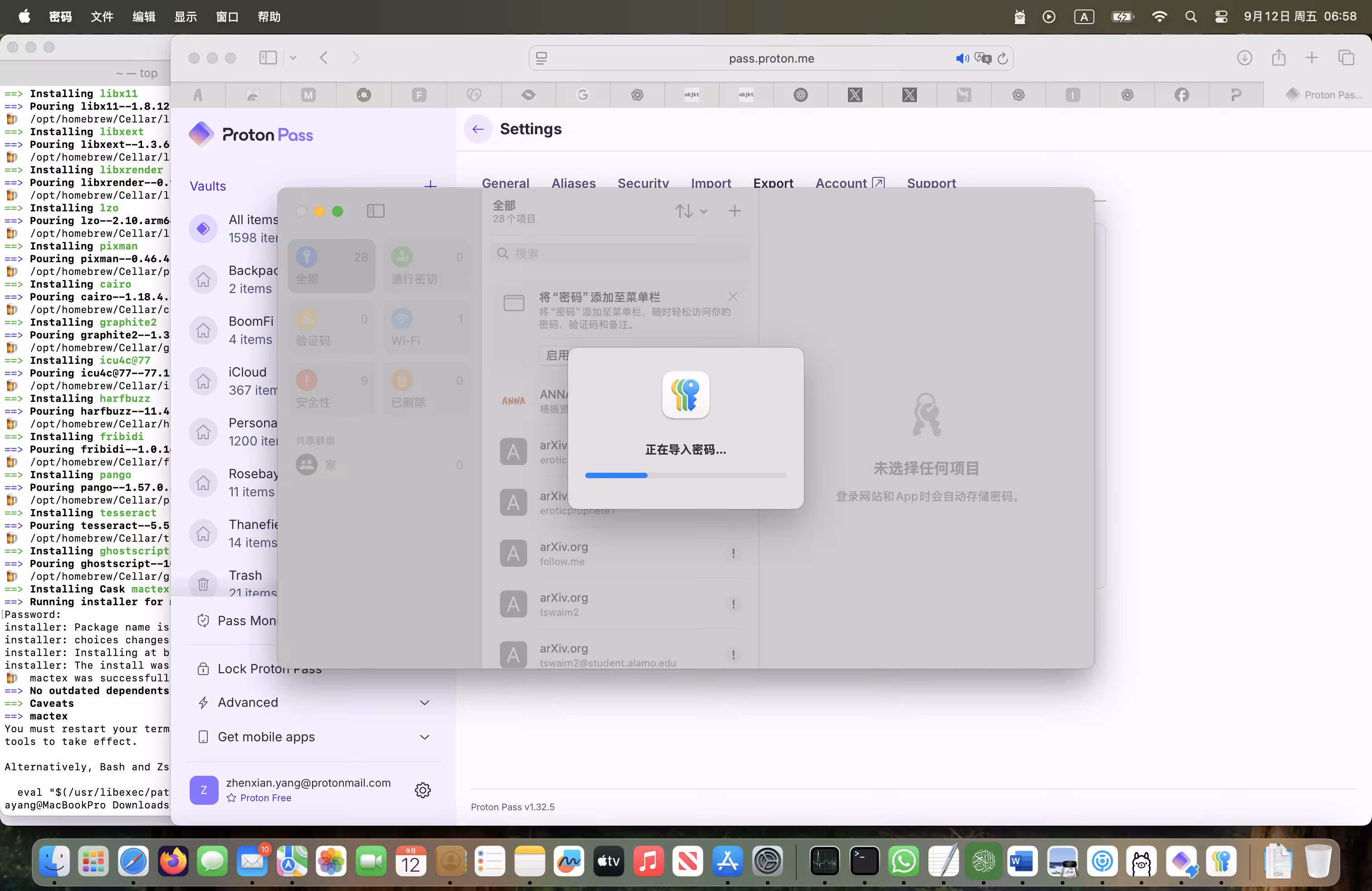Viewport: 1372px width, 891px height.
Task: Open Safari downloads icon
Action: point(1245,58)
